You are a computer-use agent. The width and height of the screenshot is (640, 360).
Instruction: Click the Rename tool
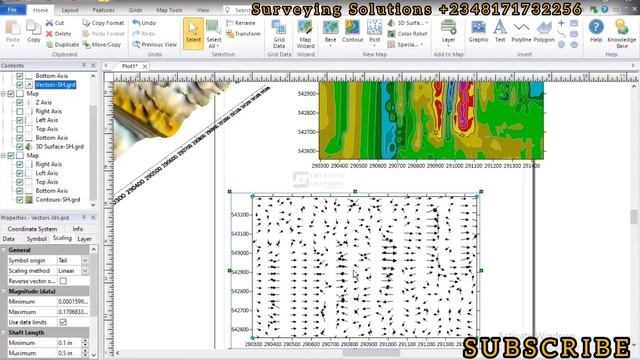click(x=241, y=23)
